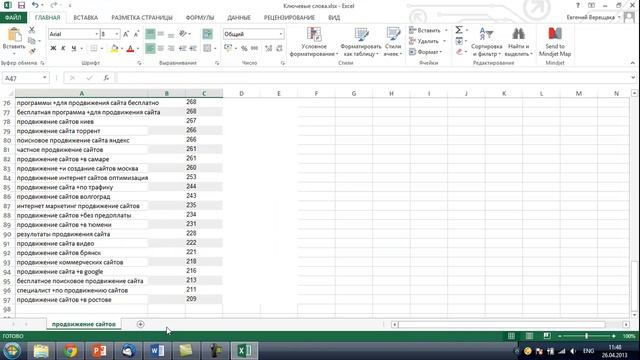Toggle center horizontal alignment button
This screenshot has height=360, width=640.
(x=161, y=49)
